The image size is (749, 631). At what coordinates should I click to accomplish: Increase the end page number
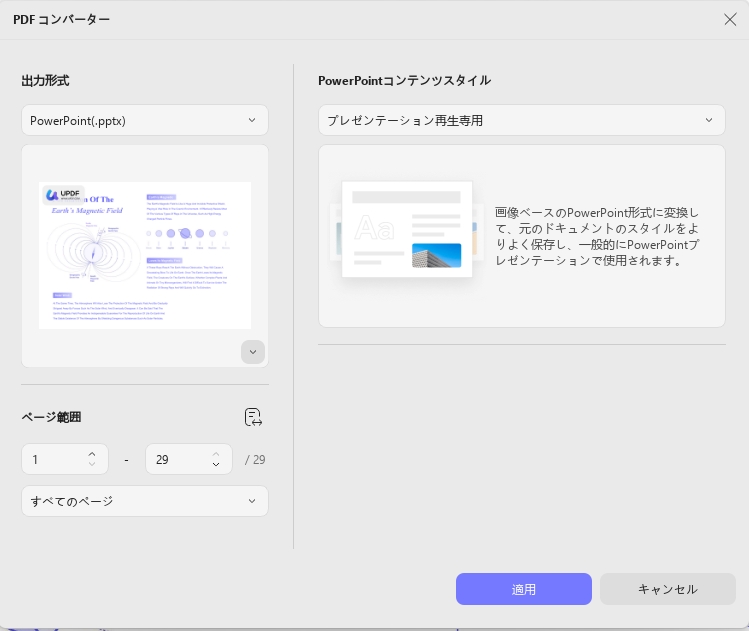pyautogui.click(x=216, y=454)
